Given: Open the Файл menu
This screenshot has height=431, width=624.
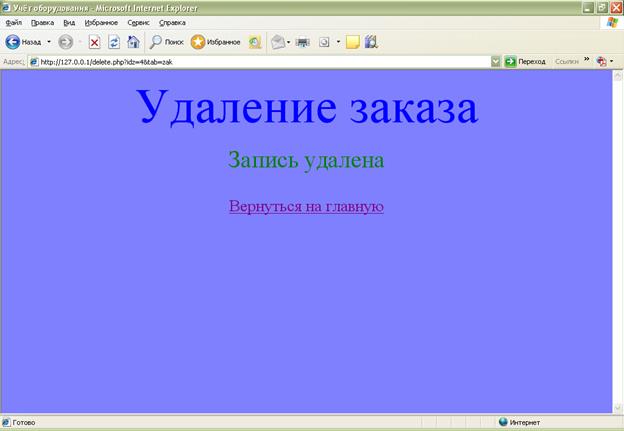Looking at the screenshot, I should pyautogui.click(x=14, y=22).
